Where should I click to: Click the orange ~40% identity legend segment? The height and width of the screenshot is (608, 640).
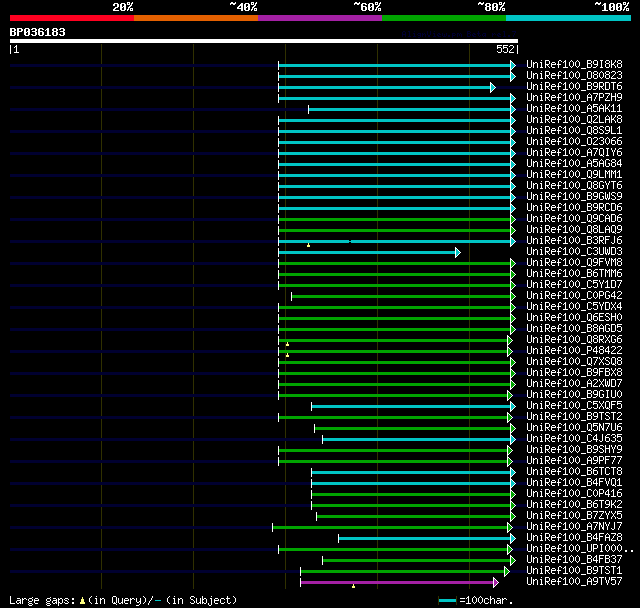pos(196,18)
